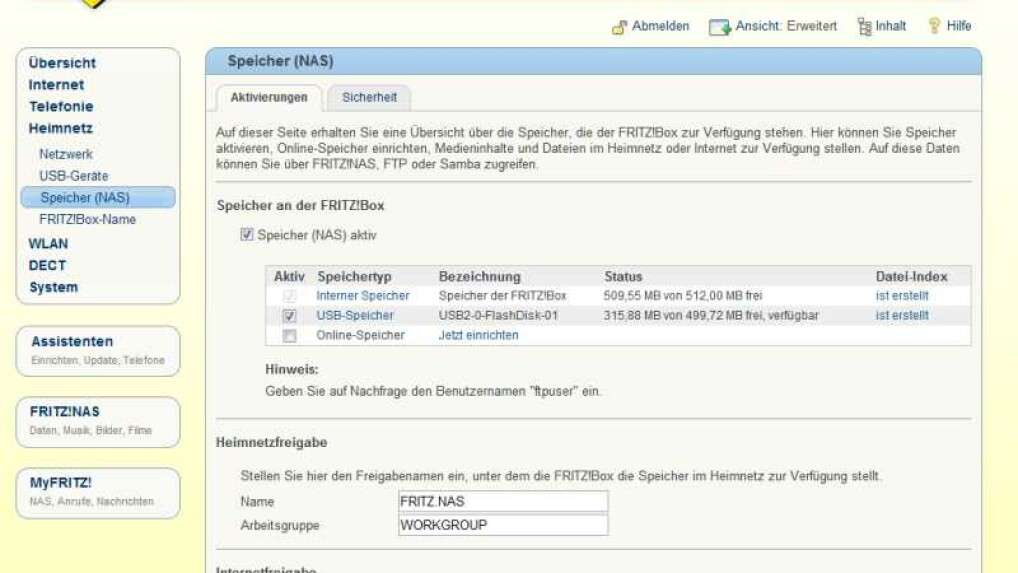
Task: Expand the Internet menu section
Action: pos(56,85)
